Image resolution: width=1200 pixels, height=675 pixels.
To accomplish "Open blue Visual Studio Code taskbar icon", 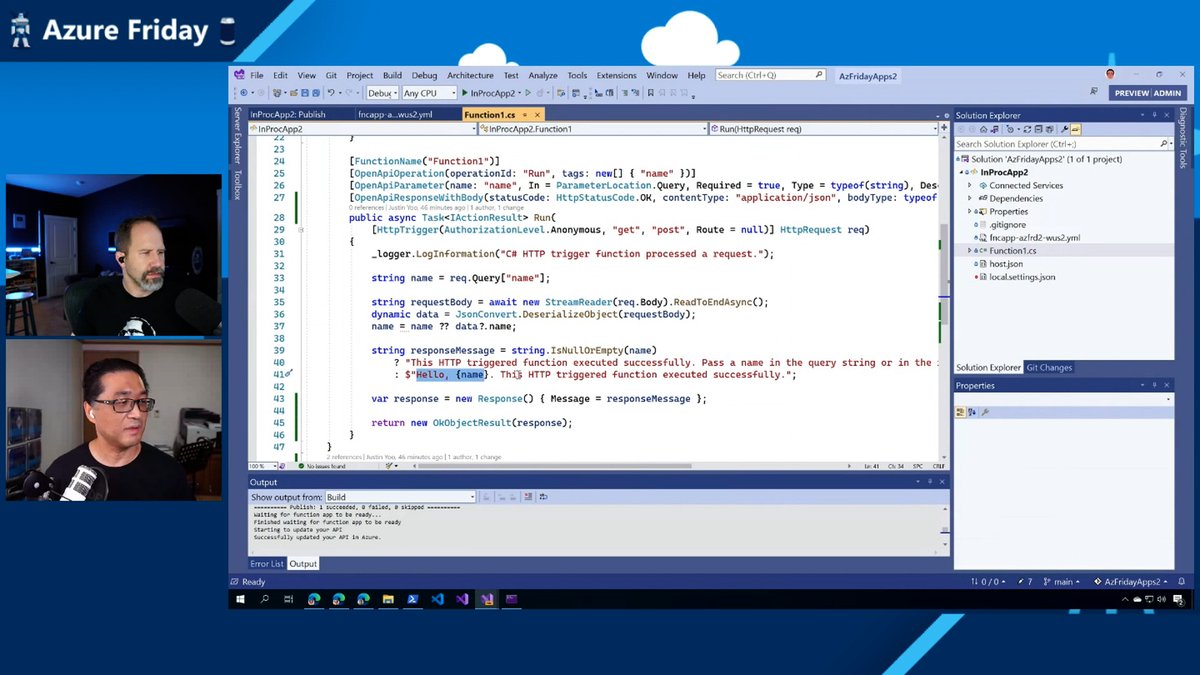I will point(437,599).
